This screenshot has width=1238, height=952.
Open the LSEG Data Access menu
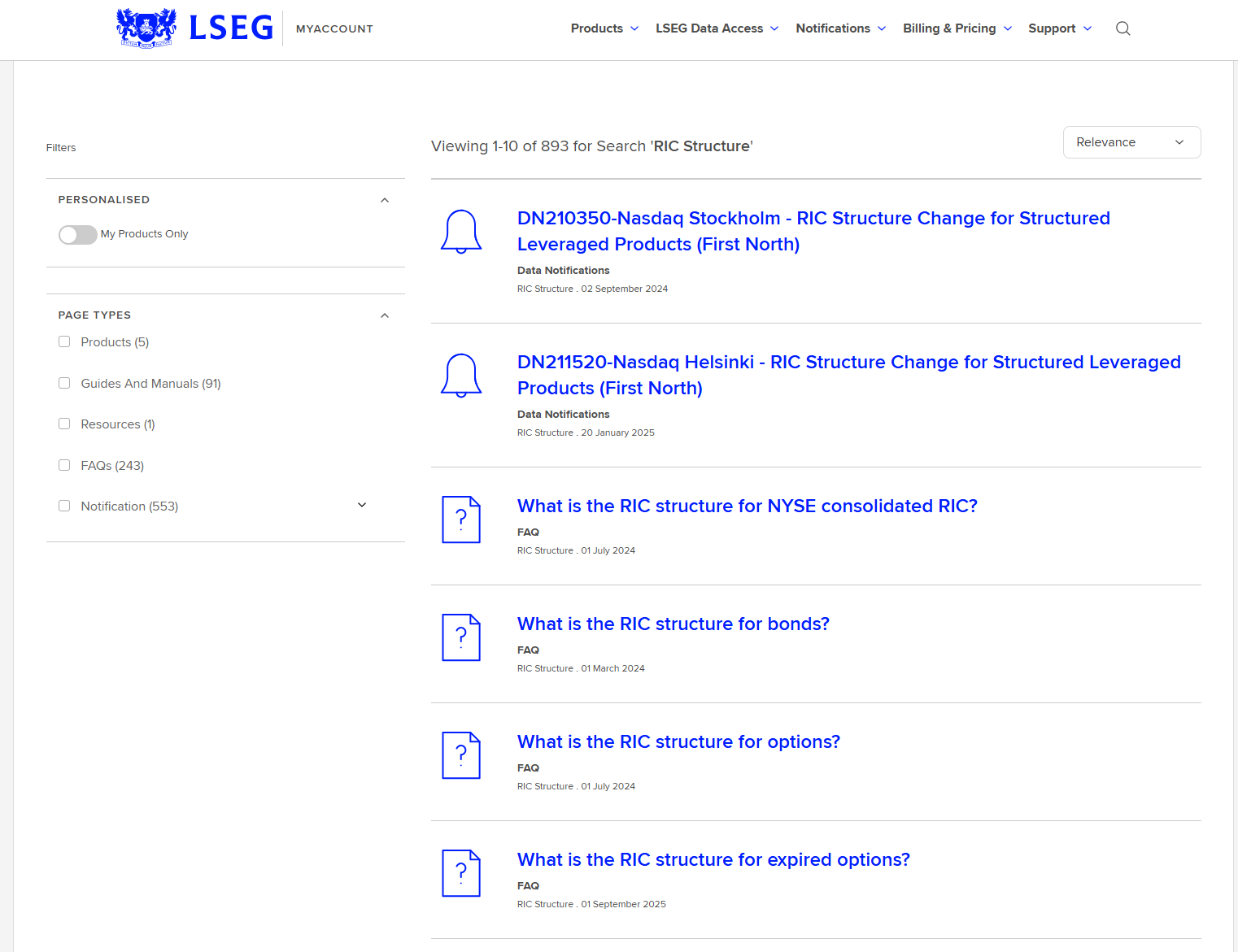(x=717, y=28)
